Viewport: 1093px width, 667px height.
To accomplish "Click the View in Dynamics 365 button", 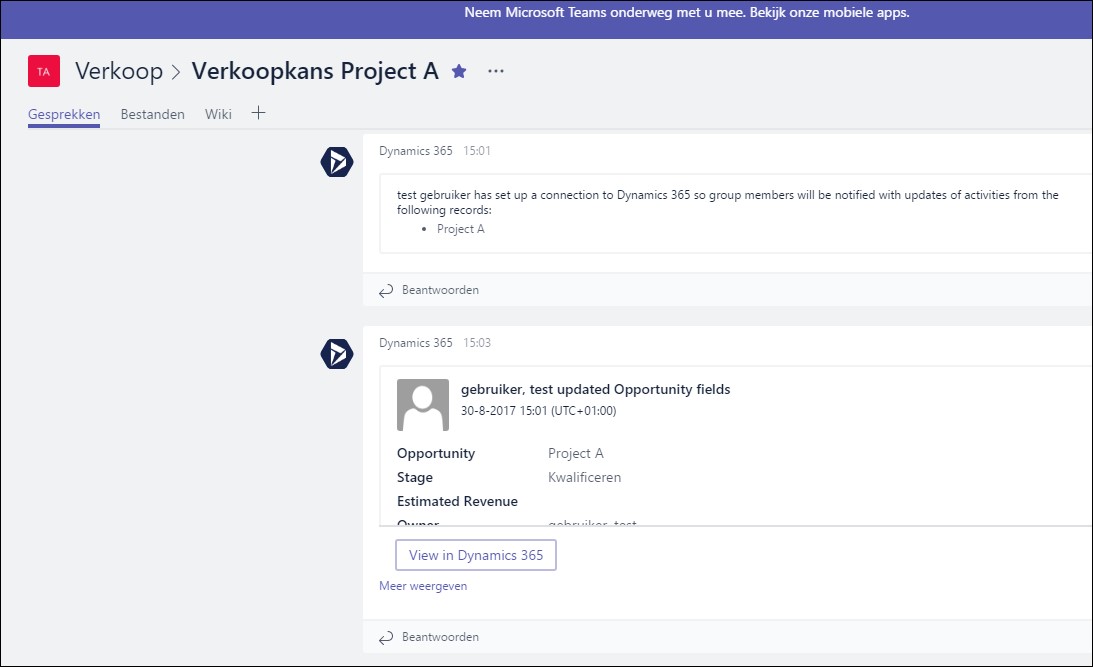I will click(x=476, y=555).
